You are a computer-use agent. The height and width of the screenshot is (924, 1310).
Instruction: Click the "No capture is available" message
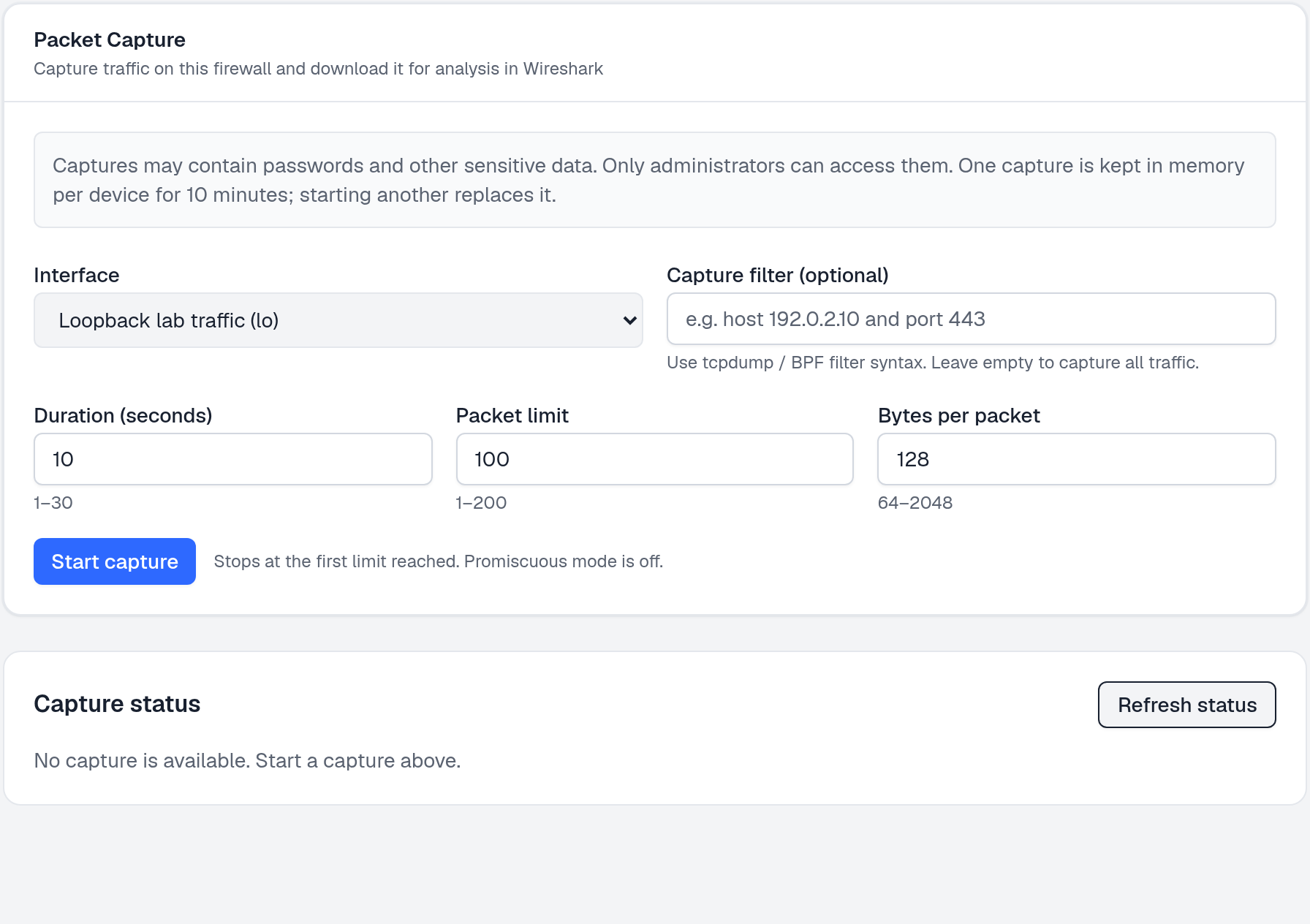247,761
